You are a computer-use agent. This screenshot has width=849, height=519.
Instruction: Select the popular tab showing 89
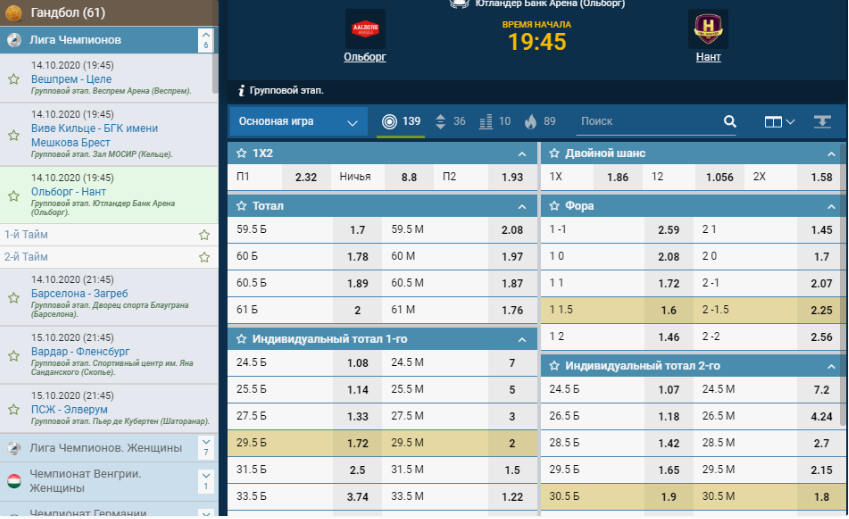coord(540,121)
